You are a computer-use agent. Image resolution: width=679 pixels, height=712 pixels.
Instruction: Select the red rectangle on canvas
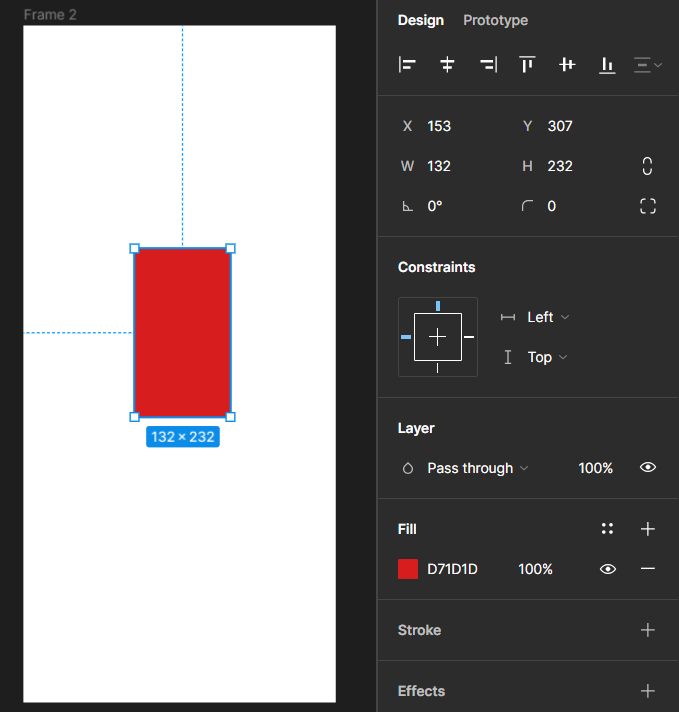183,332
